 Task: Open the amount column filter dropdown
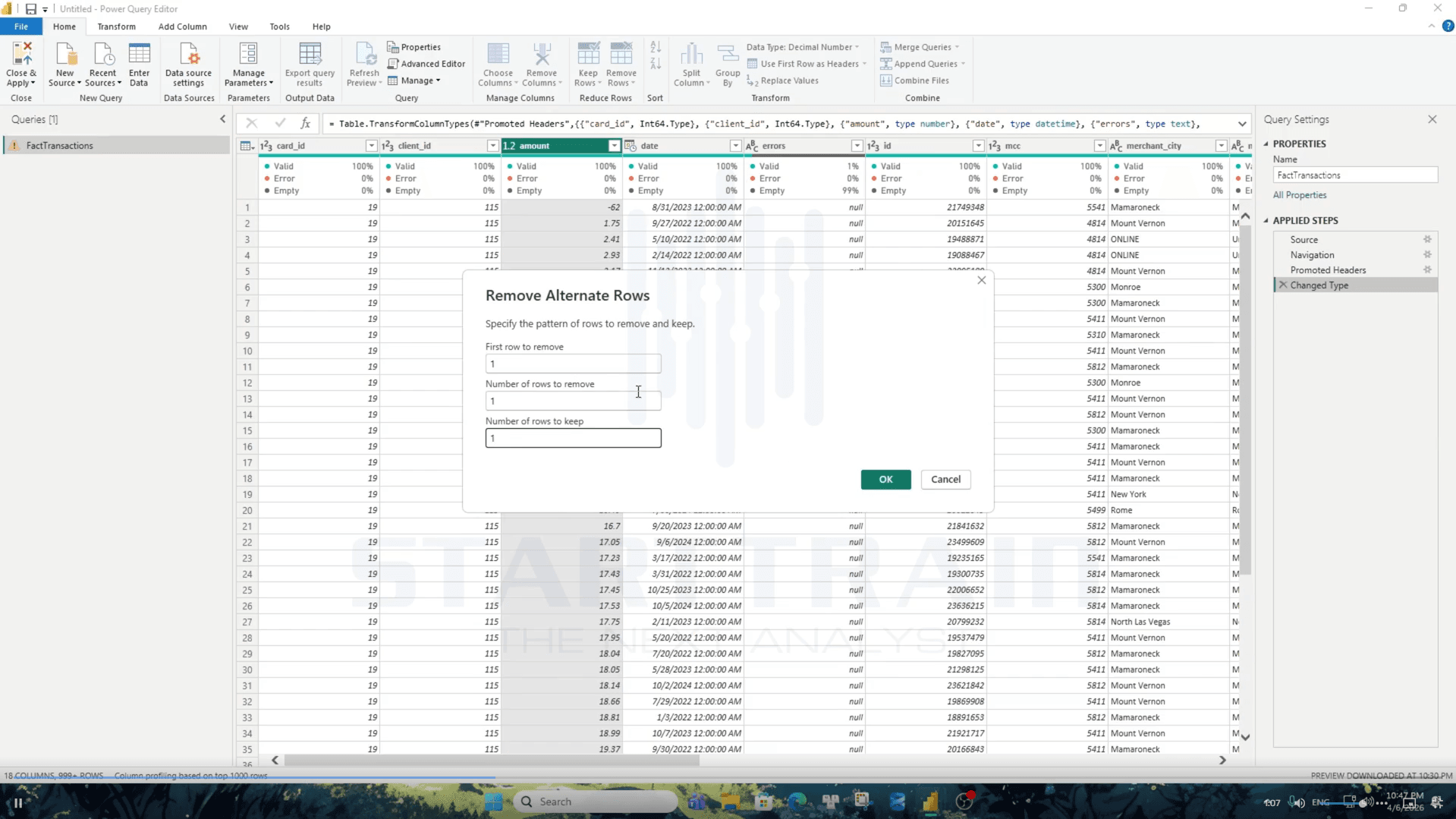[x=614, y=146]
